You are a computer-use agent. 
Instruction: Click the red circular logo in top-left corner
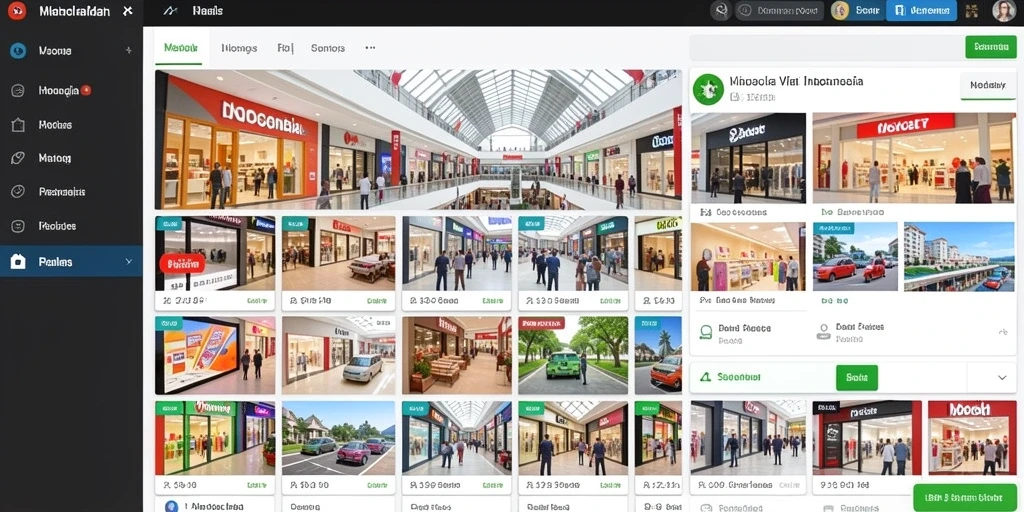point(17,10)
